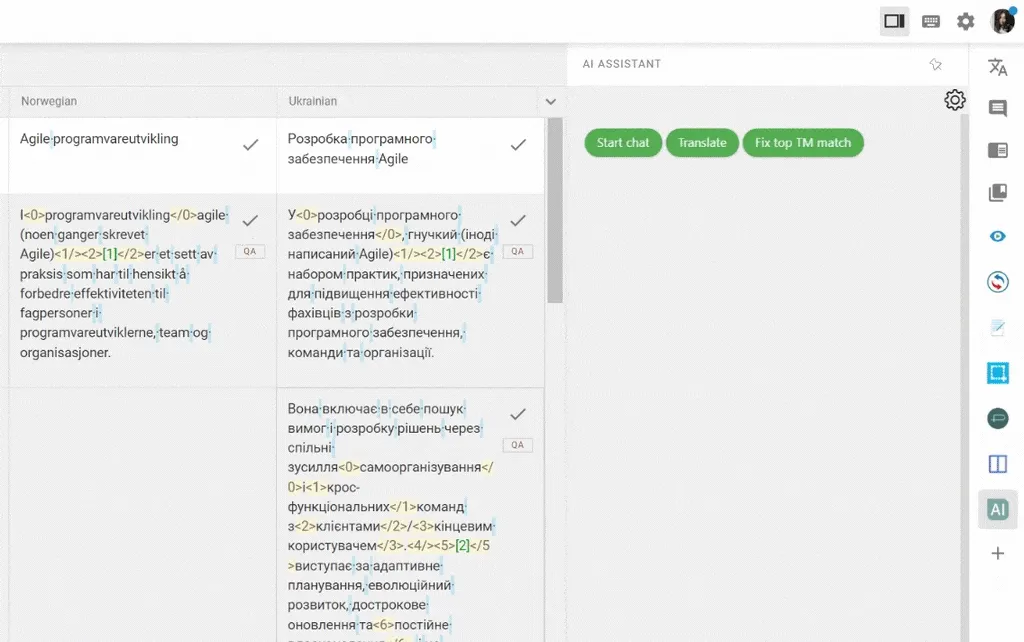1024x642 pixels.
Task: Click the selection frame icon in the sidebar
Action: click(x=997, y=371)
